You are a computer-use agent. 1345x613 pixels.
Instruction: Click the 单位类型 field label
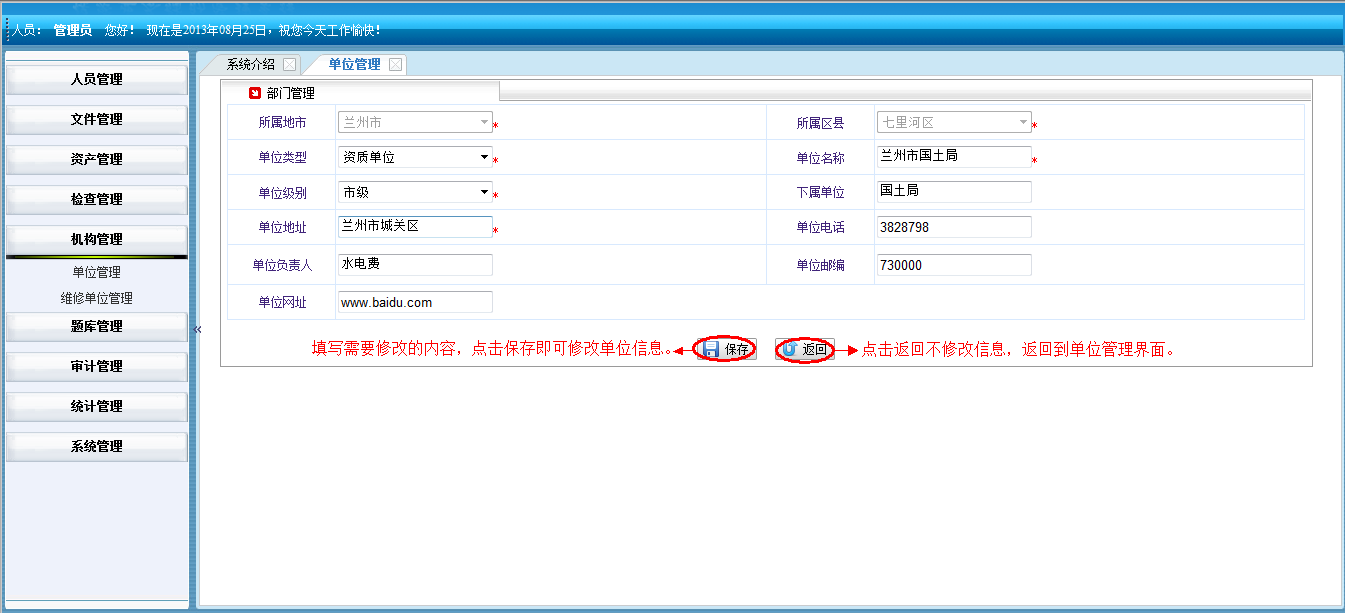click(282, 158)
